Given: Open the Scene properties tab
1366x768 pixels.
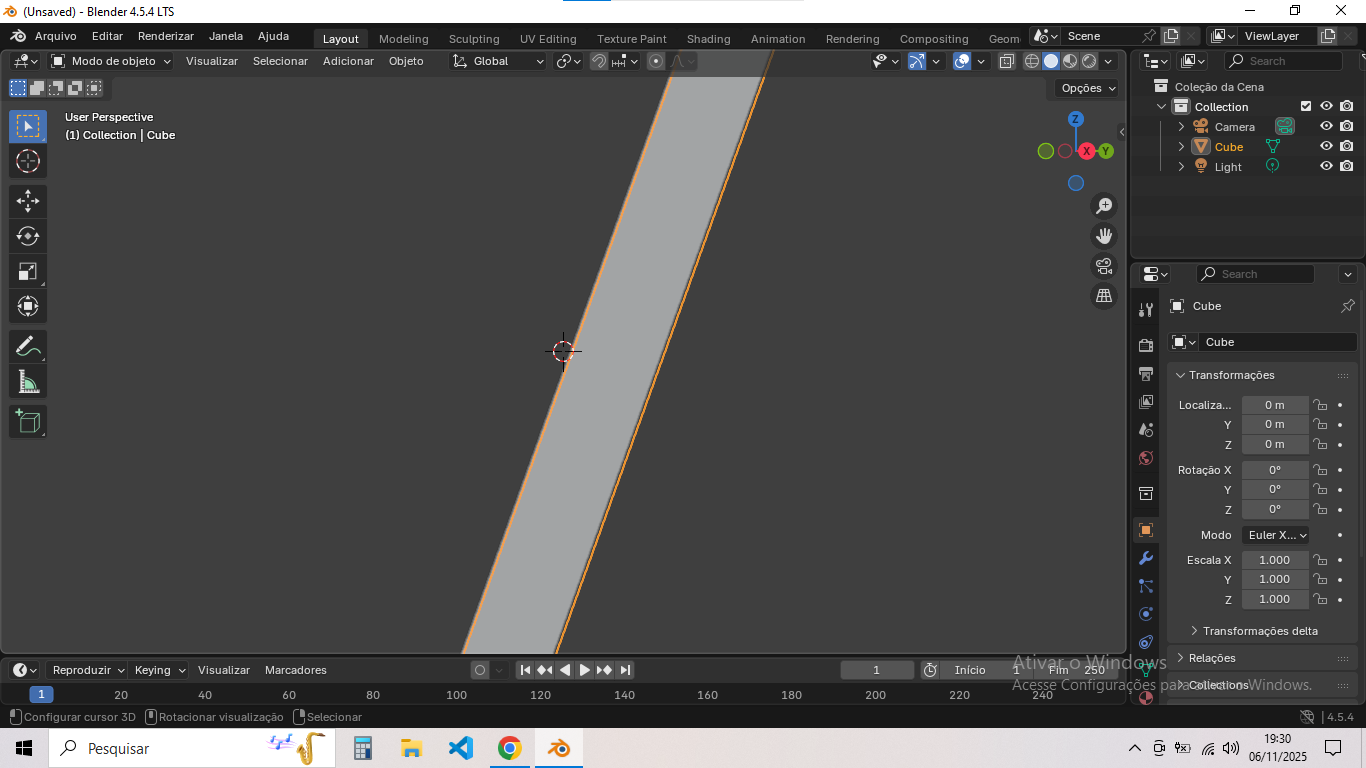Looking at the screenshot, I should click(1146, 430).
